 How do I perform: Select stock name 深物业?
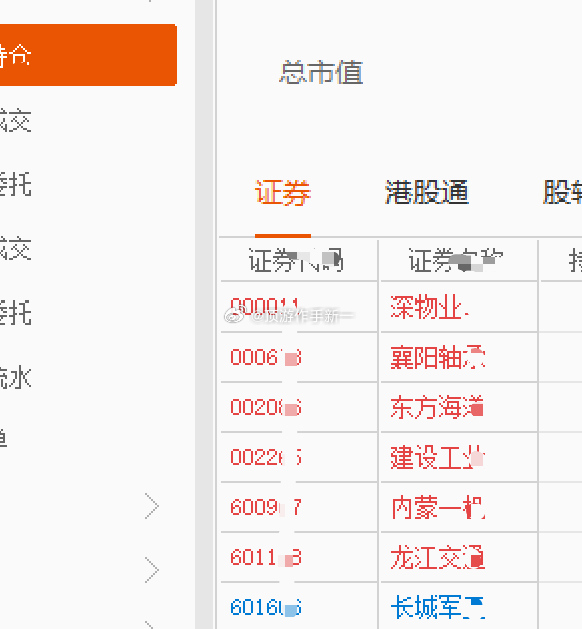(x=429, y=307)
